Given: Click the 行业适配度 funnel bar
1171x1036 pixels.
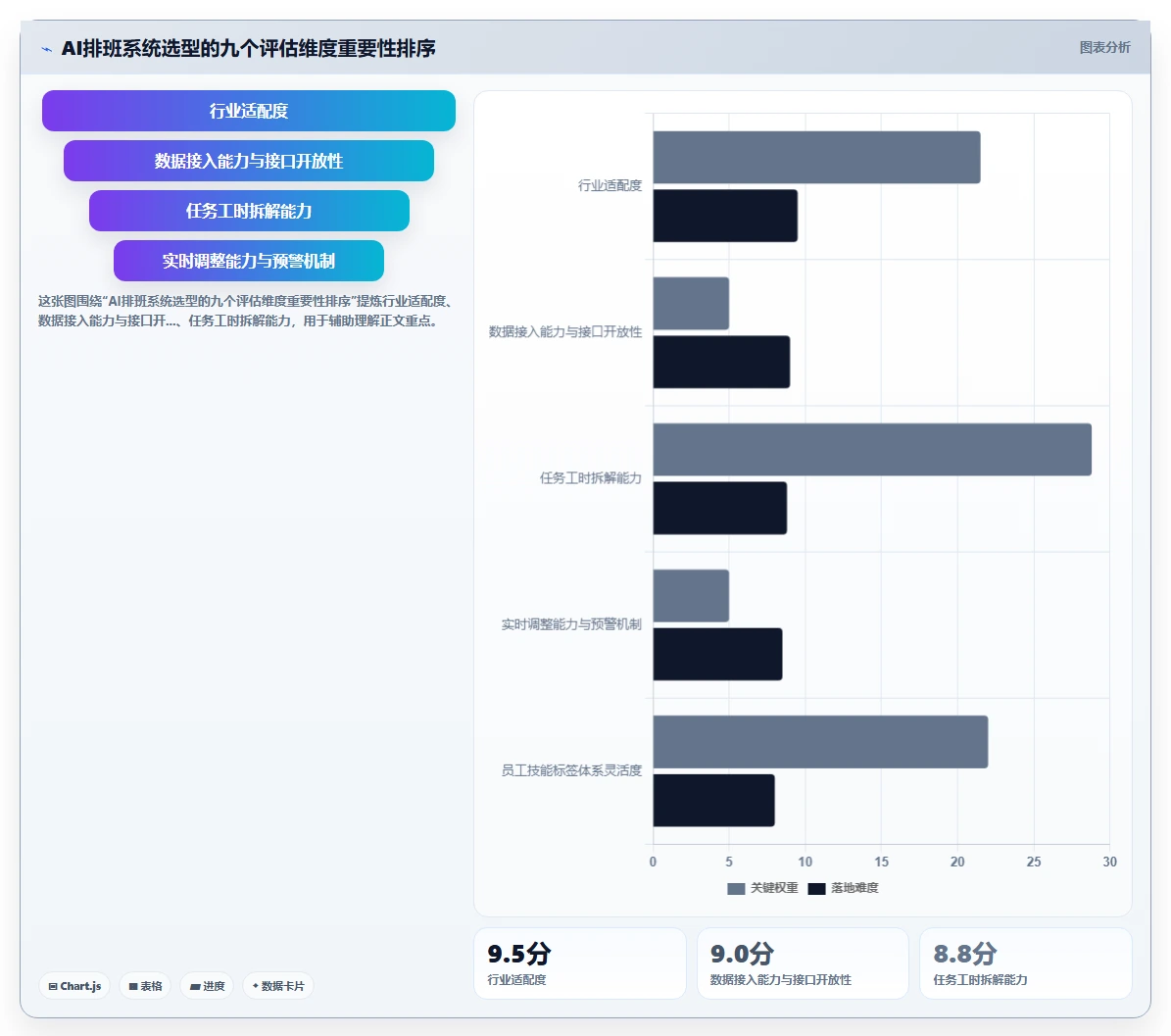Looking at the screenshot, I should click(249, 111).
